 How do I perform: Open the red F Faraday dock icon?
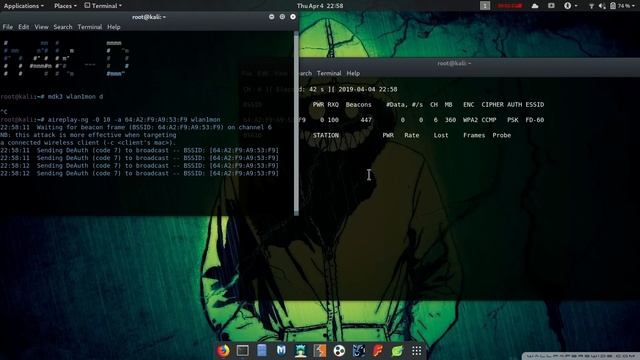click(x=378, y=351)
